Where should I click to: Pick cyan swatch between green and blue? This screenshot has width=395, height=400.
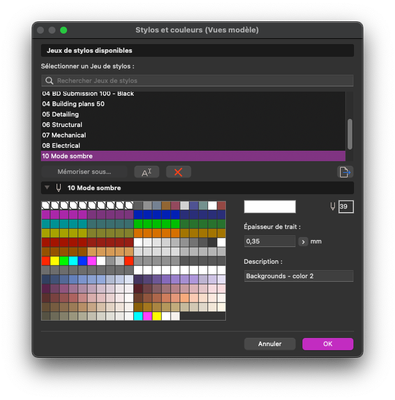tap(73, 261)
